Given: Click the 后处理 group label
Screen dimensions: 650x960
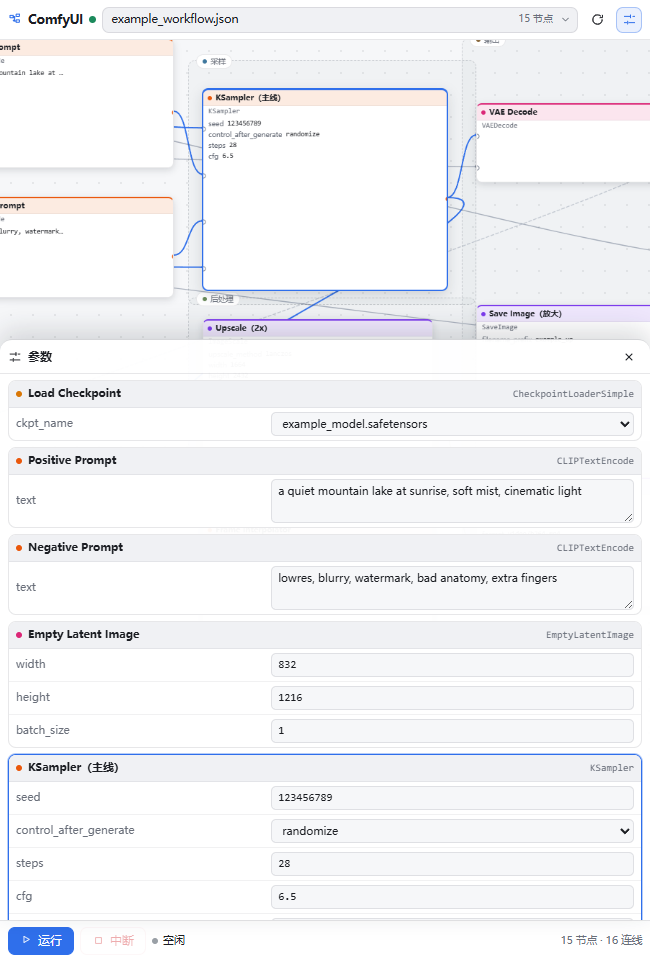Looking at the screenshot, I should click(x=218, y=299).
